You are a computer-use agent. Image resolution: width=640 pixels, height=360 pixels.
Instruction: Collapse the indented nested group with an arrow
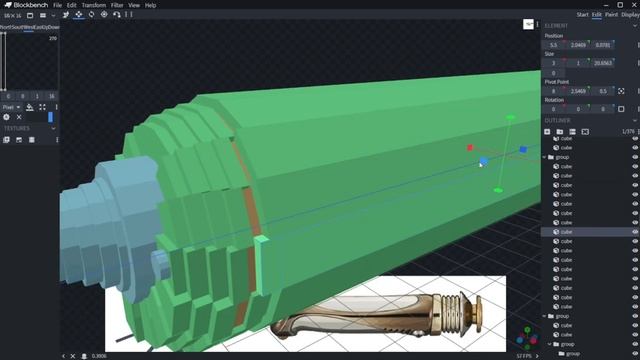[x=550, y=344]
